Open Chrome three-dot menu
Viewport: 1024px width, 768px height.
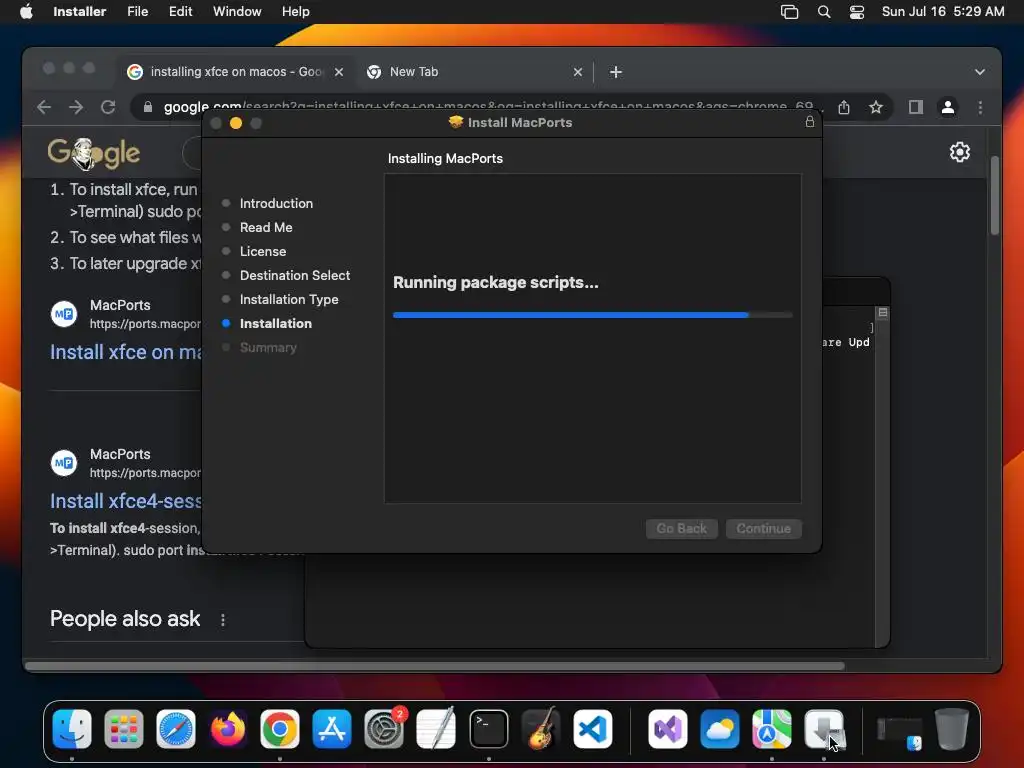[980, 107]
